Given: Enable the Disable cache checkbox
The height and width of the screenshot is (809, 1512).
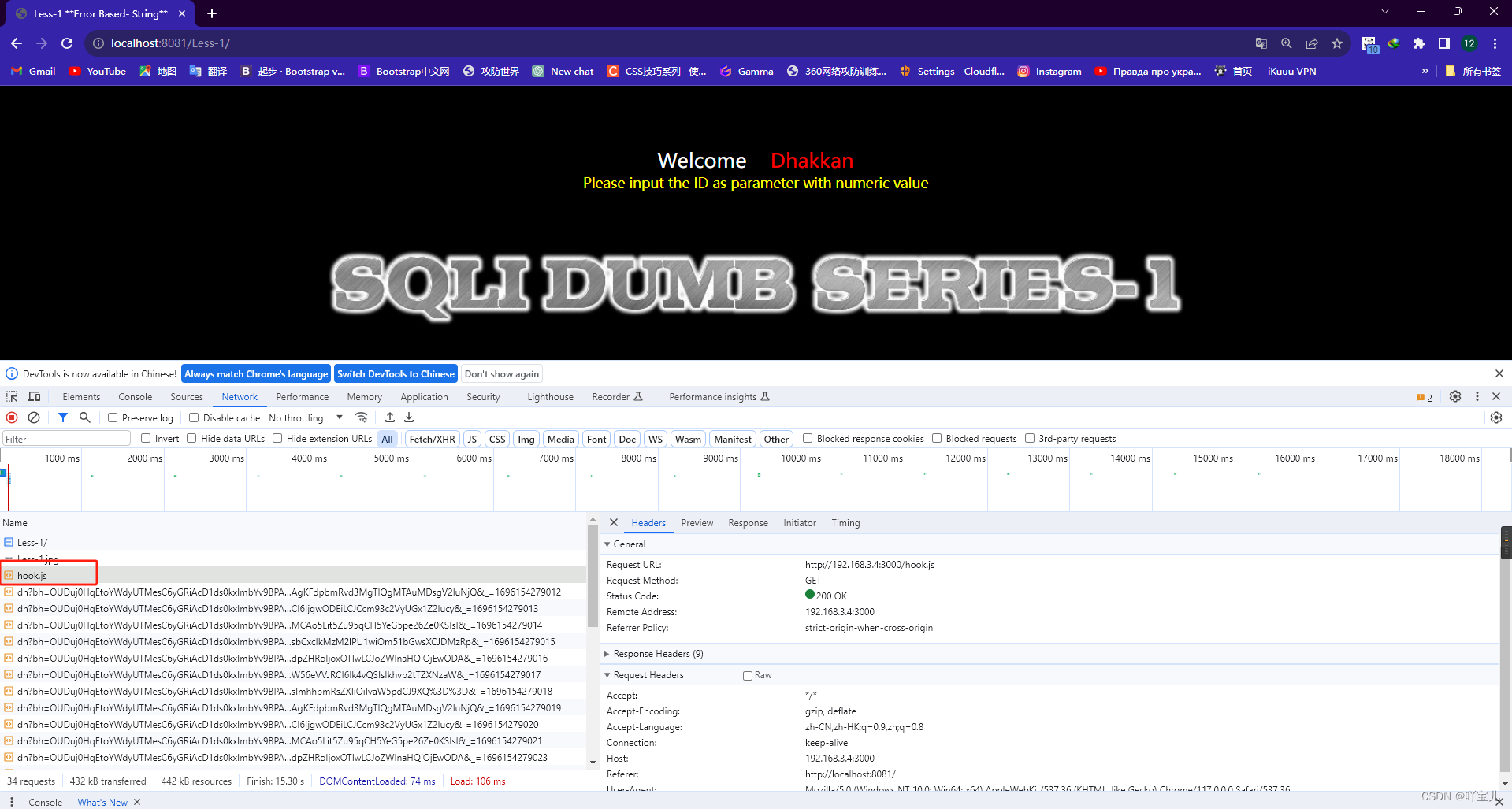Looking at the screenshot, I should (x=193, y=417).
